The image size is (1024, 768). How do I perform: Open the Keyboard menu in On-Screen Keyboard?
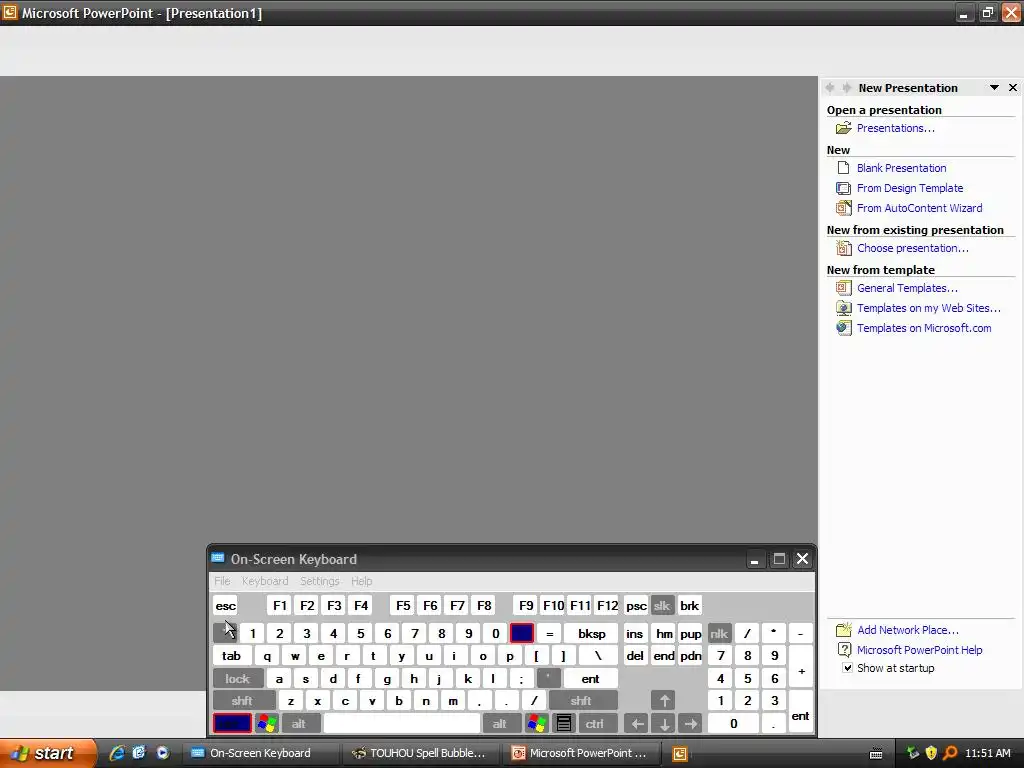pos(264,581)
